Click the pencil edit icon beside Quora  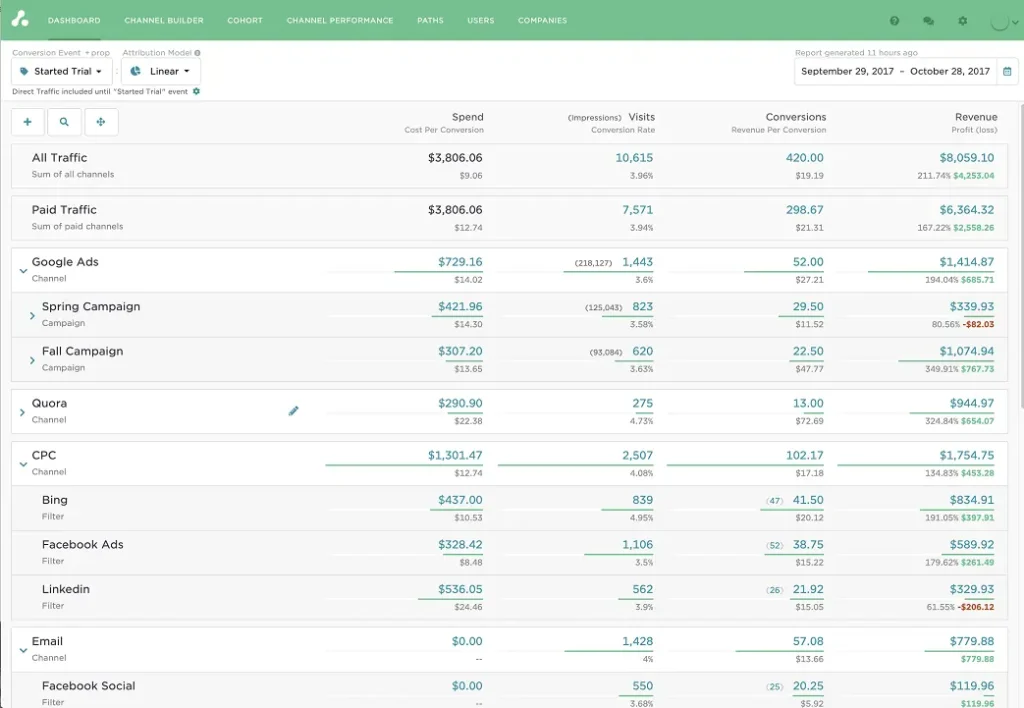293,410
